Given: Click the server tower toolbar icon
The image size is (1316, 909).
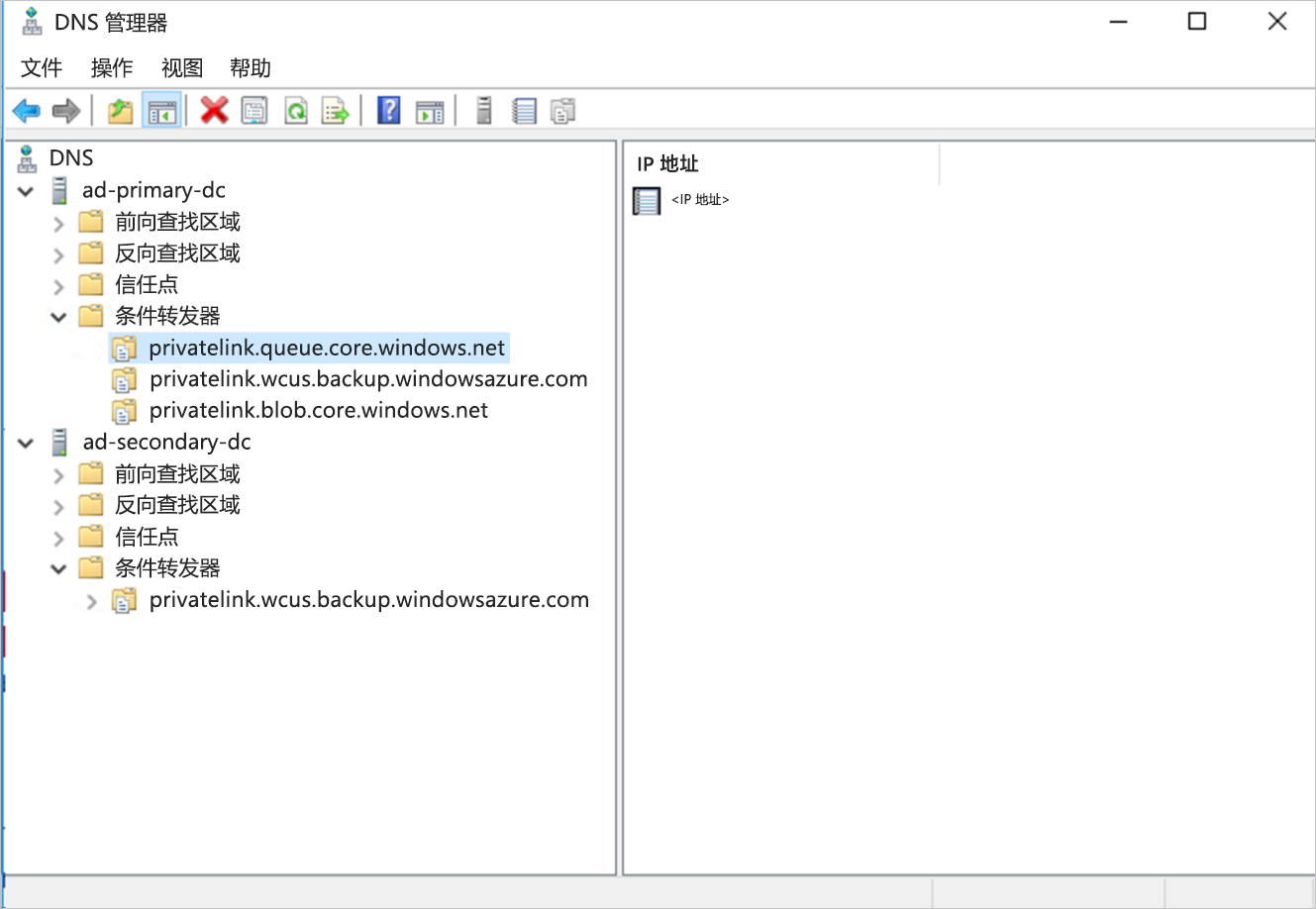Looking at the screenshot, I should point(483,111).
